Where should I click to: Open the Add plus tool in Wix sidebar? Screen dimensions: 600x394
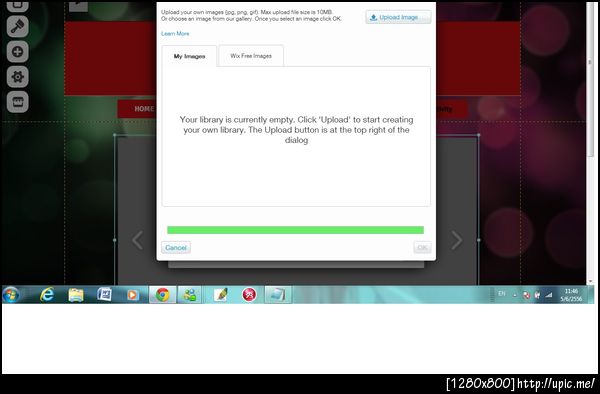[x=18, y=52]
